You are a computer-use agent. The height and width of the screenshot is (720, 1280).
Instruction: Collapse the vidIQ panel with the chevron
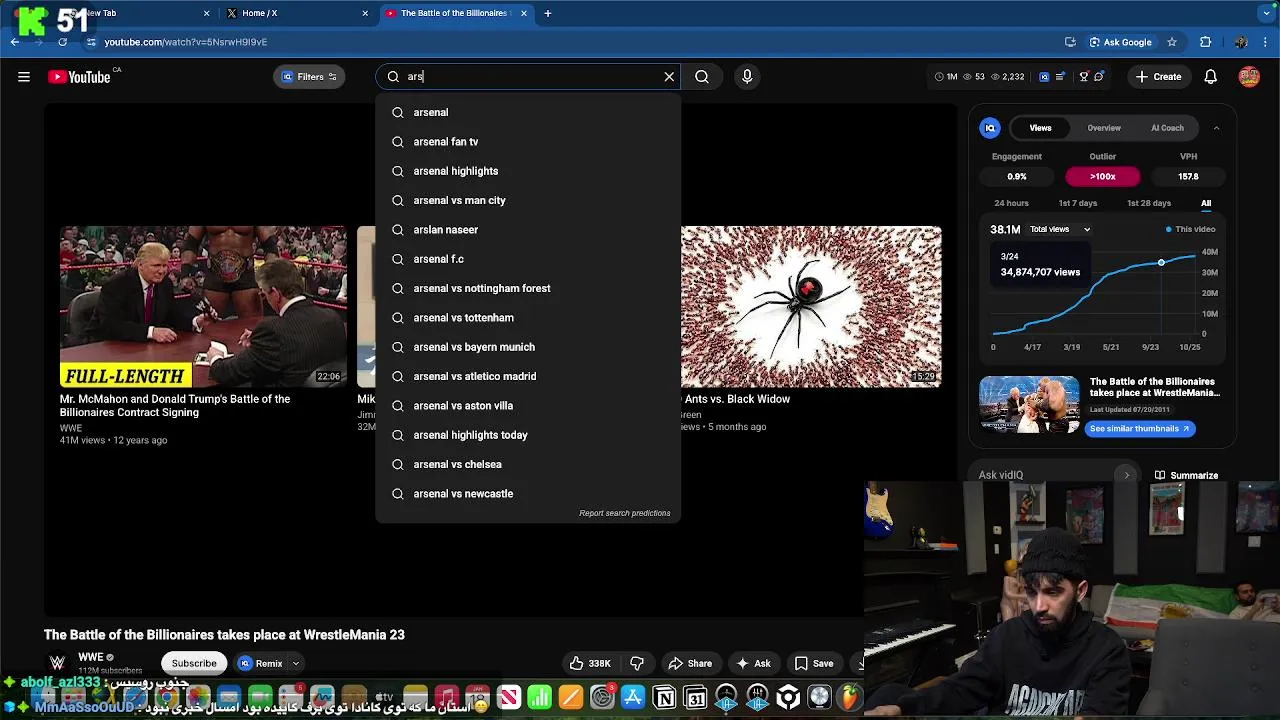point(1216,128)
